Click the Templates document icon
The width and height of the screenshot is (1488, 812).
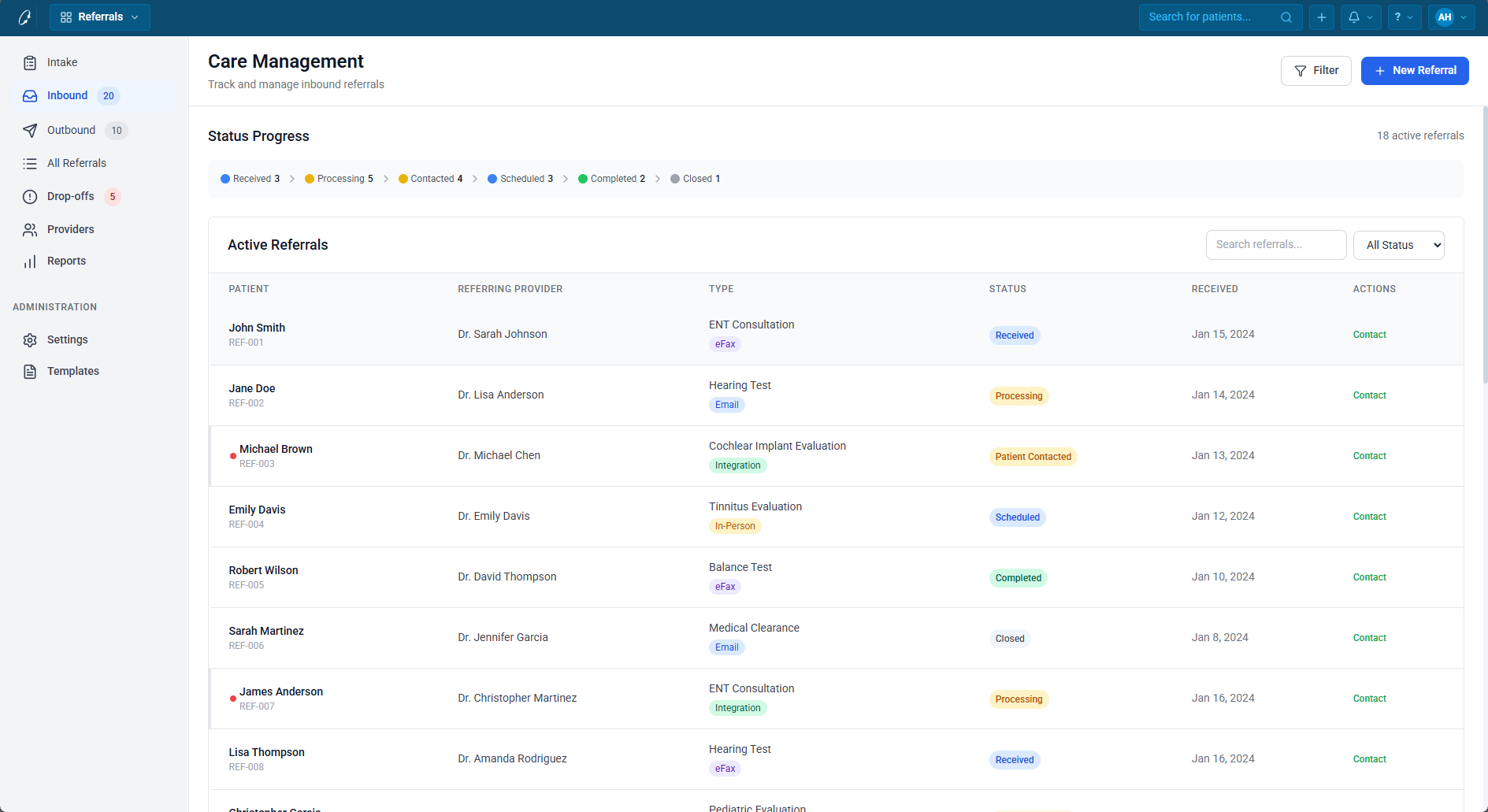30,372
